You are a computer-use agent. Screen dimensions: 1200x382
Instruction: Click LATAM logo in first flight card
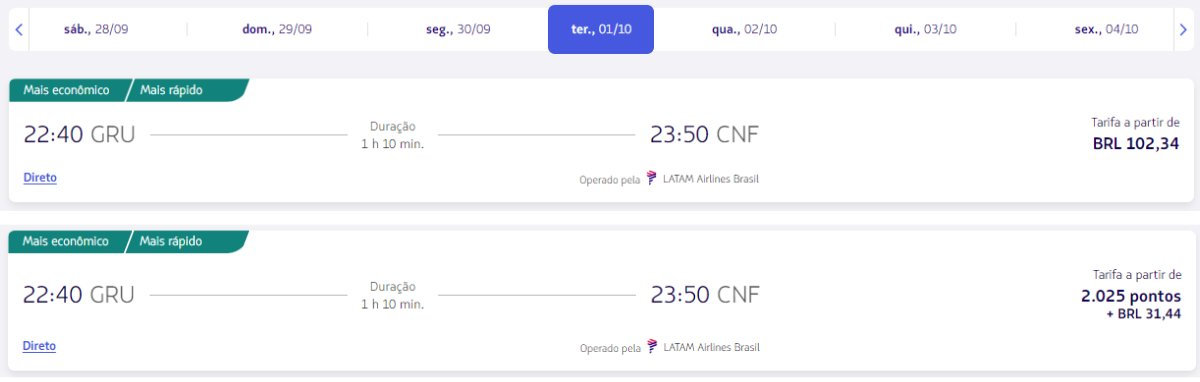point(653,179)
